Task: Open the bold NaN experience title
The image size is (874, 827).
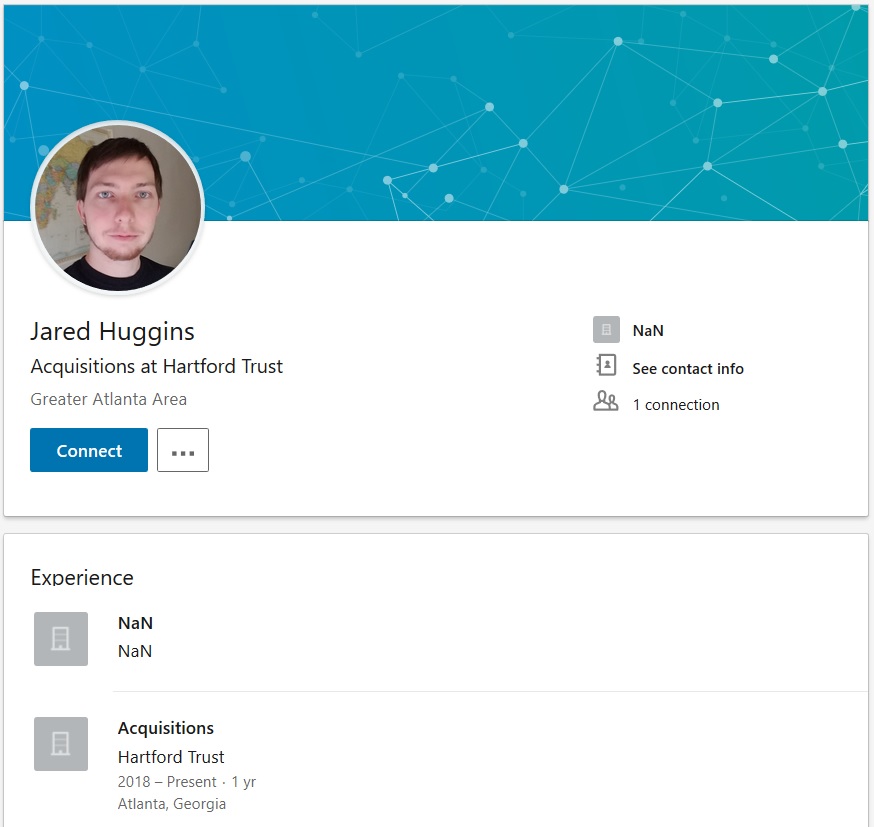Action: point(135,623)
